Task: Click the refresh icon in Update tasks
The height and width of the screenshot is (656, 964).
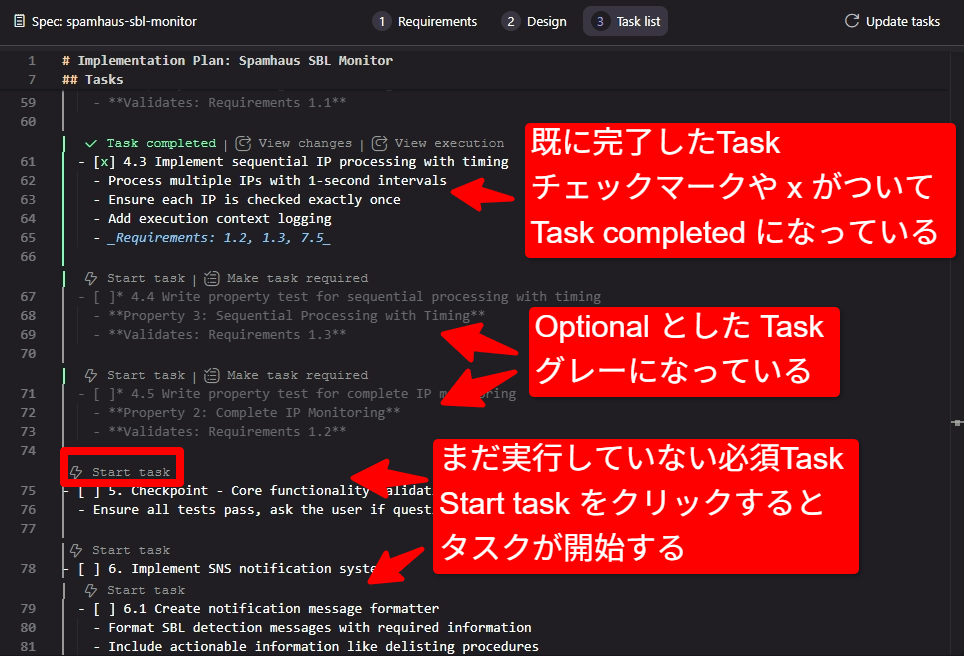Action: (852, 21)
